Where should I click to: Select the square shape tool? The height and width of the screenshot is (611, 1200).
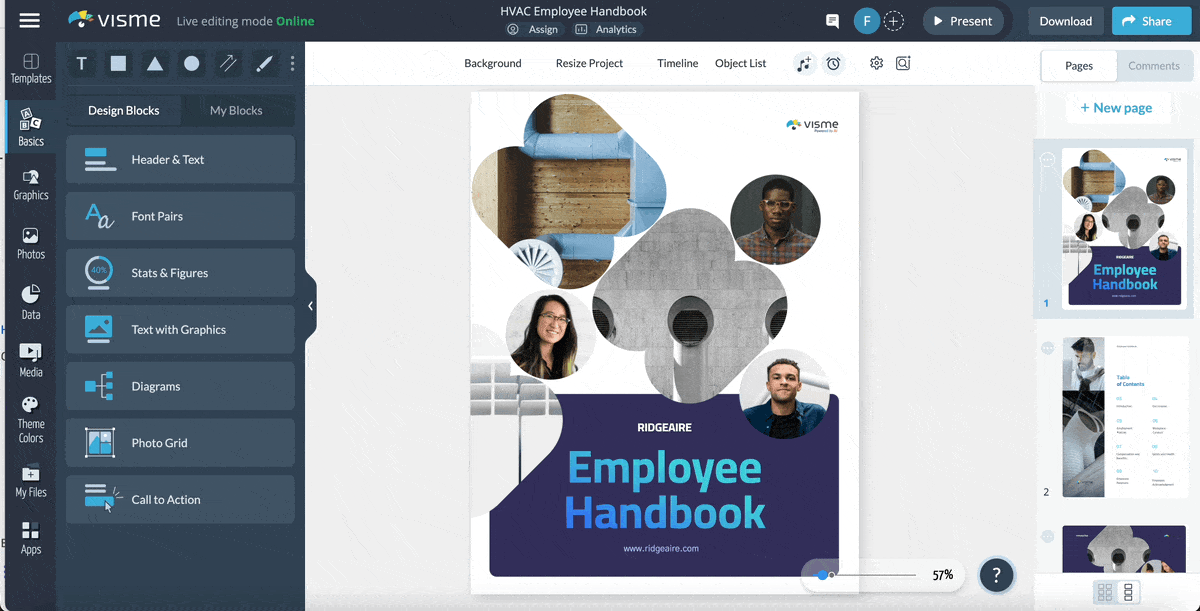(117, 63)
